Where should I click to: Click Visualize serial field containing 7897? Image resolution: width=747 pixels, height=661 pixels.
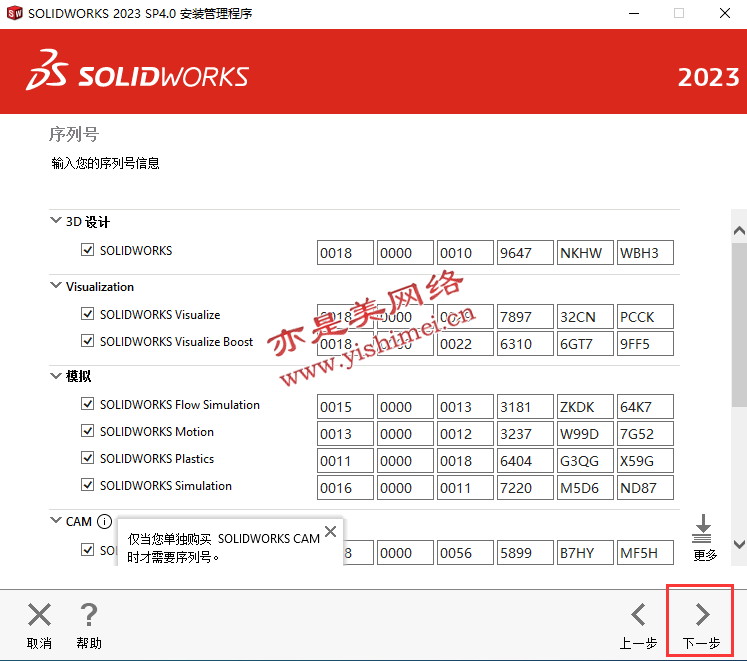click(525, 316)
